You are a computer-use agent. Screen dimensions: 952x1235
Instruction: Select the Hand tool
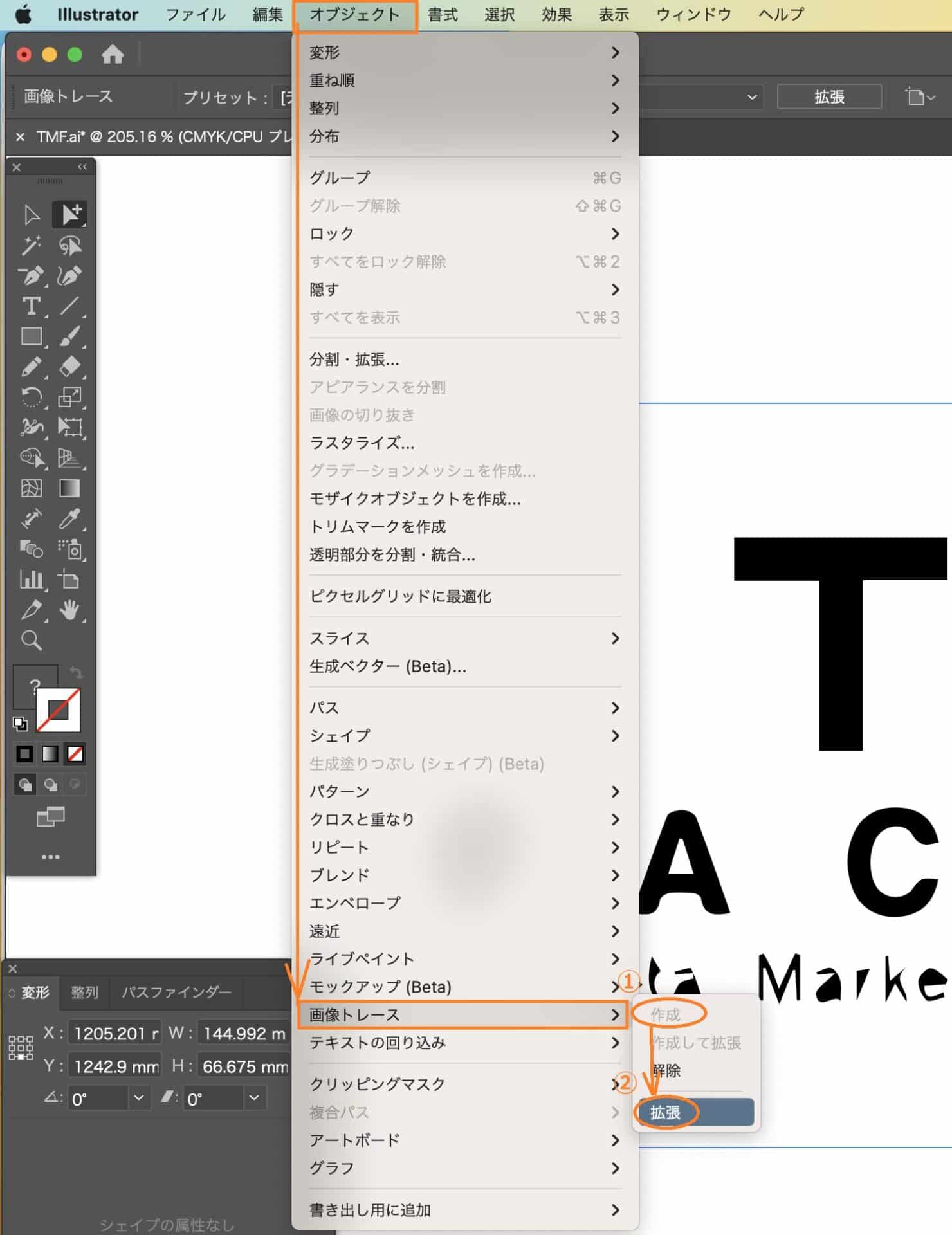pos(70,610)
